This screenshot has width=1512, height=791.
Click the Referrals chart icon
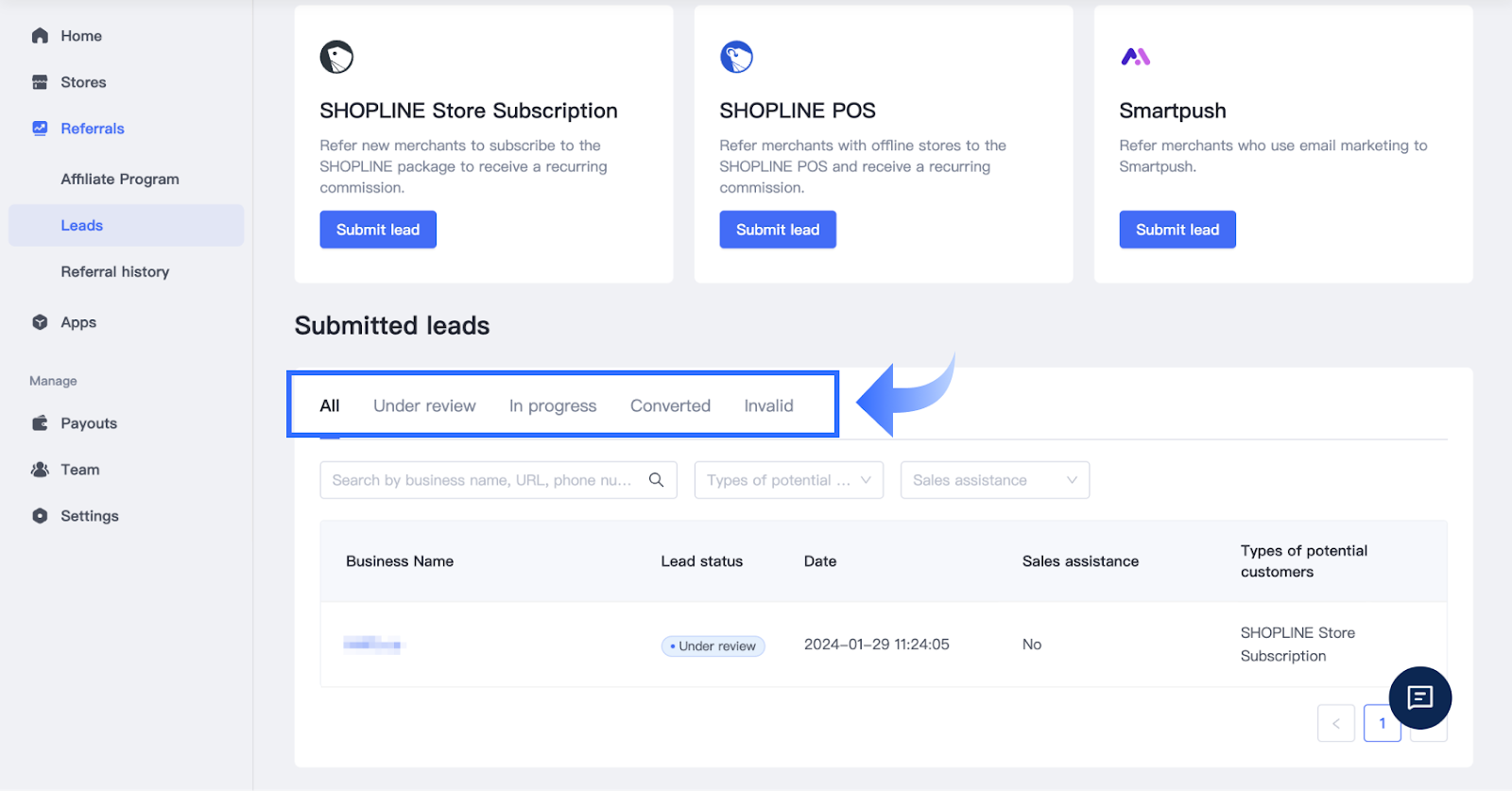tap(40, 129)
